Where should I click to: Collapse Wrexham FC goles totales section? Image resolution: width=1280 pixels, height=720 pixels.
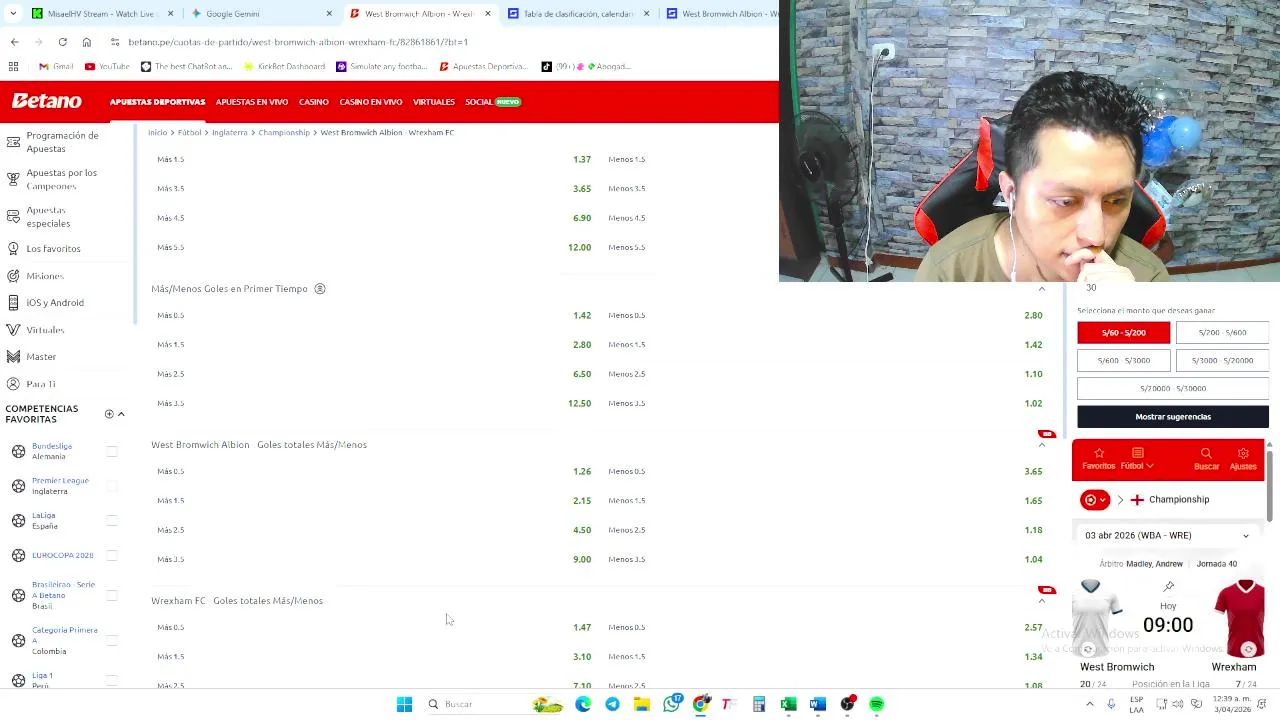click(x=1041, y=601)
